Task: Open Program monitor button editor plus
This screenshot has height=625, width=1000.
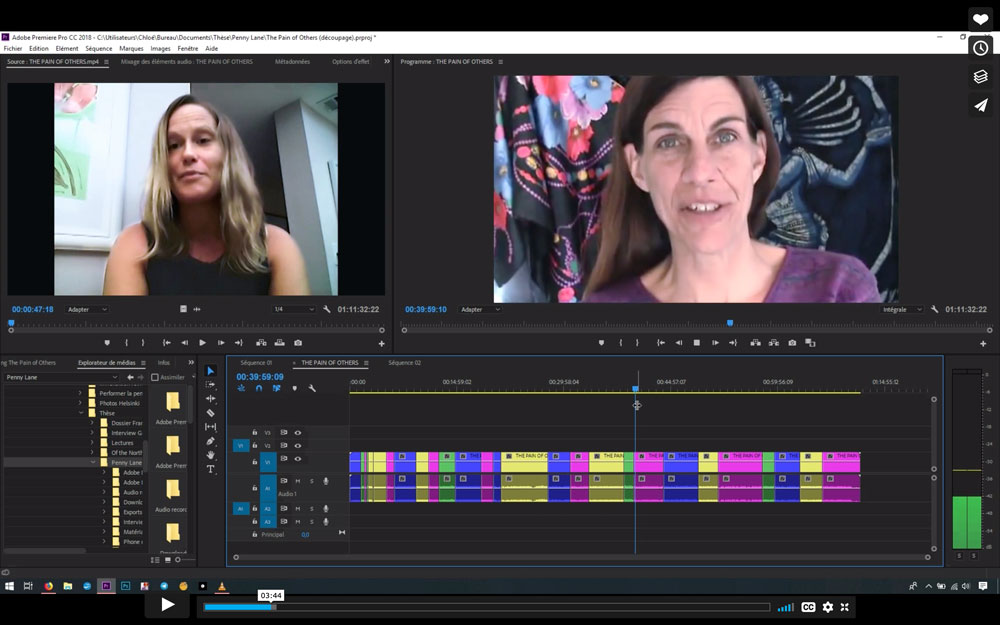Action: (x=983, y=344)
